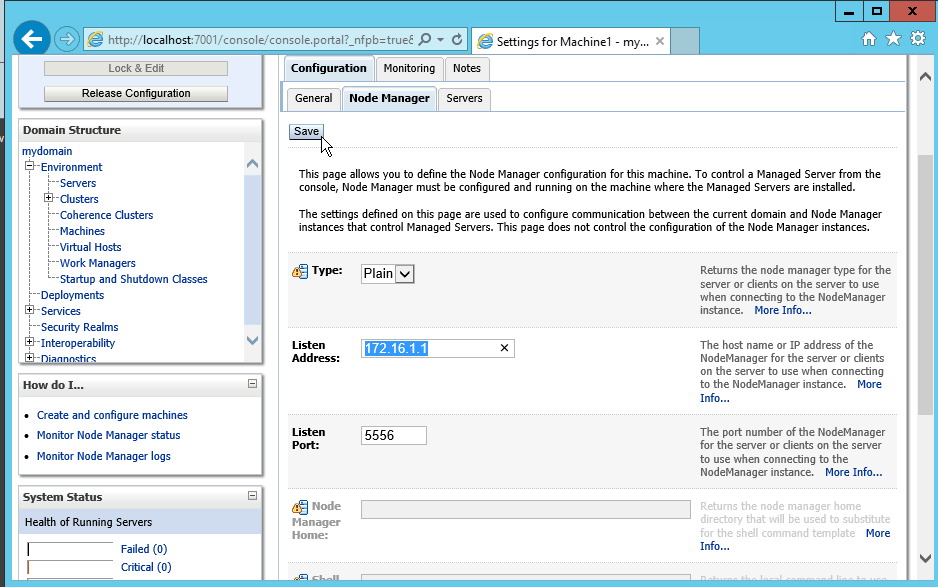Open the Favorites star icon

(x=892, y=39)
